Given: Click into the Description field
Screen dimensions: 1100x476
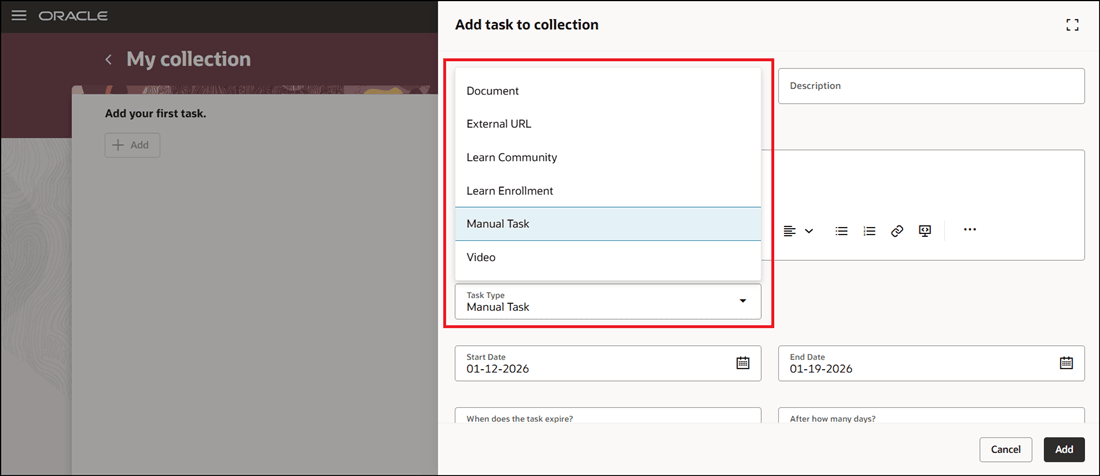Looking at the screenshot, I should pos(931,86).
